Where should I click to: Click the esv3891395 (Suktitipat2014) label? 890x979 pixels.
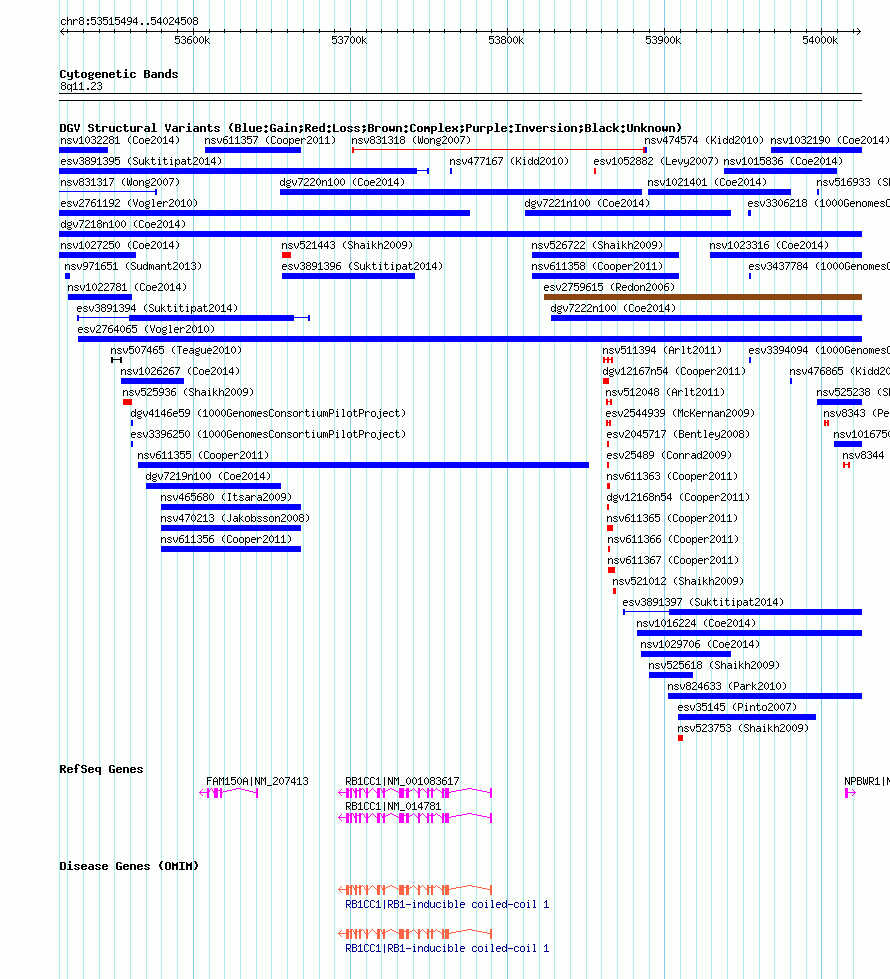[141, 161]
